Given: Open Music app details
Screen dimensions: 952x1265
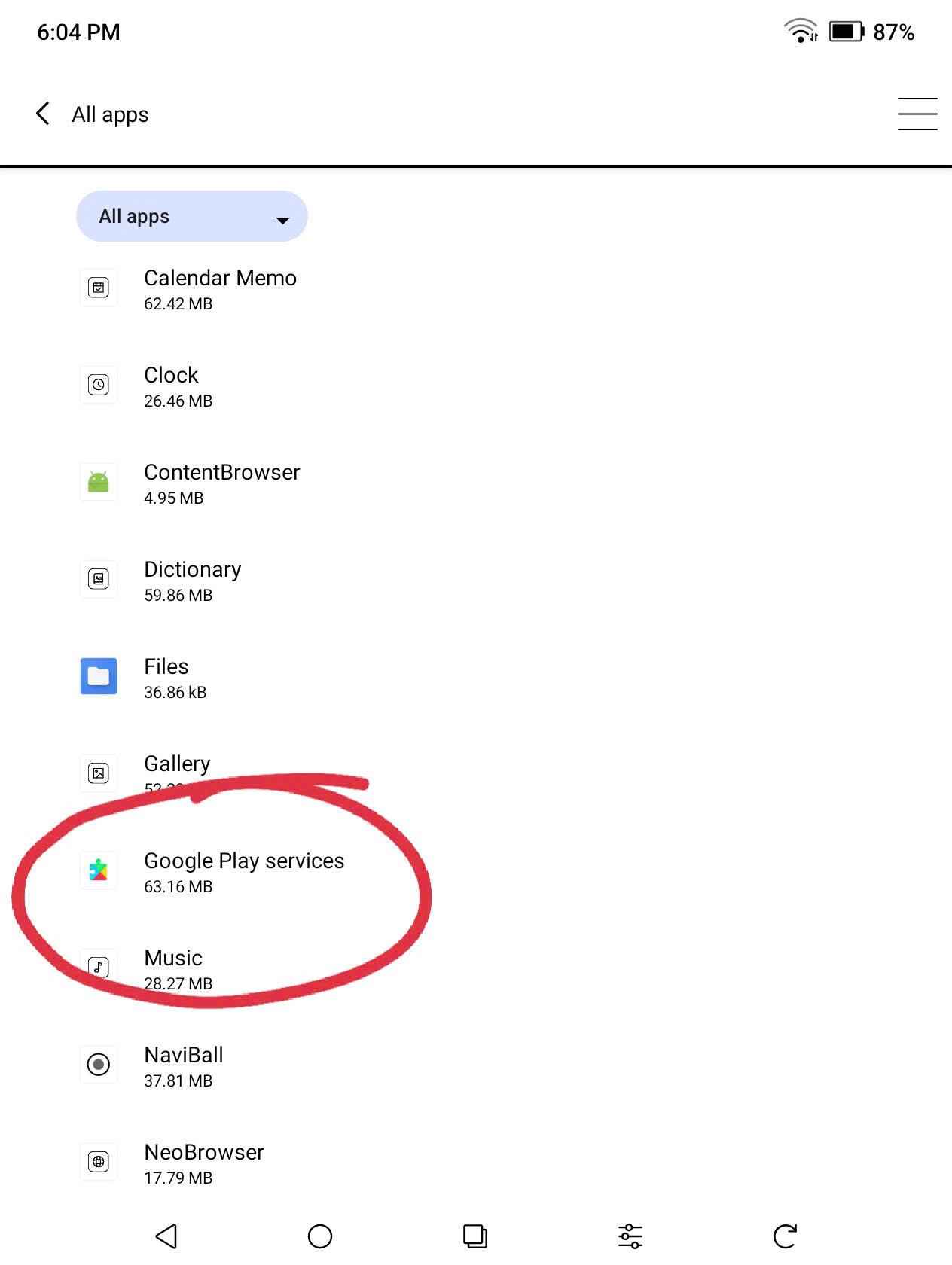Looking at the screenshot, I should click(476, 969).
